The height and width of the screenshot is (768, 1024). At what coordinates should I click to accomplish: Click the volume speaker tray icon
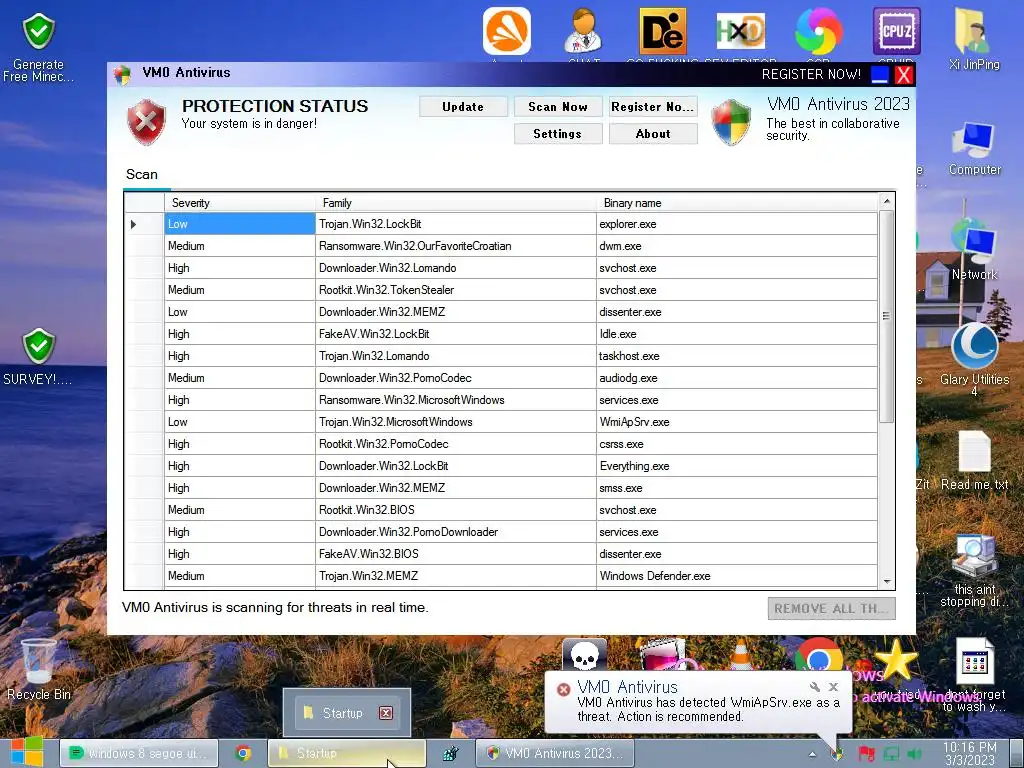pyautogui.click(x=914, y=754)
